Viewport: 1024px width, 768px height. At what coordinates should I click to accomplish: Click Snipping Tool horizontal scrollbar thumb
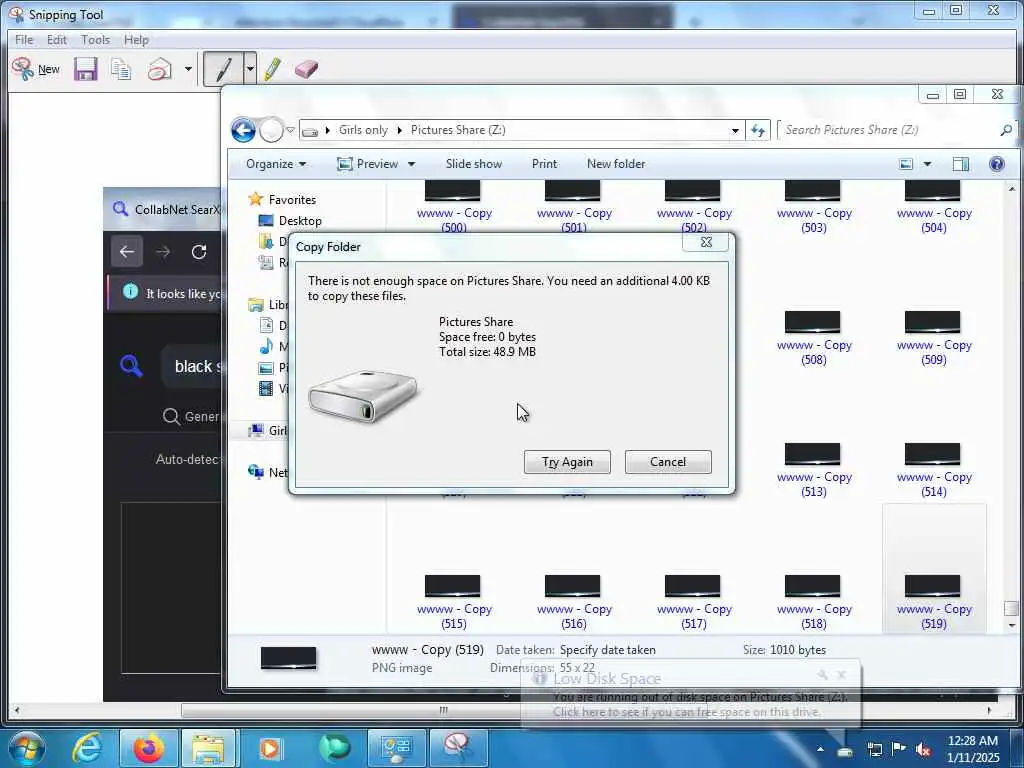coord(444,711)
